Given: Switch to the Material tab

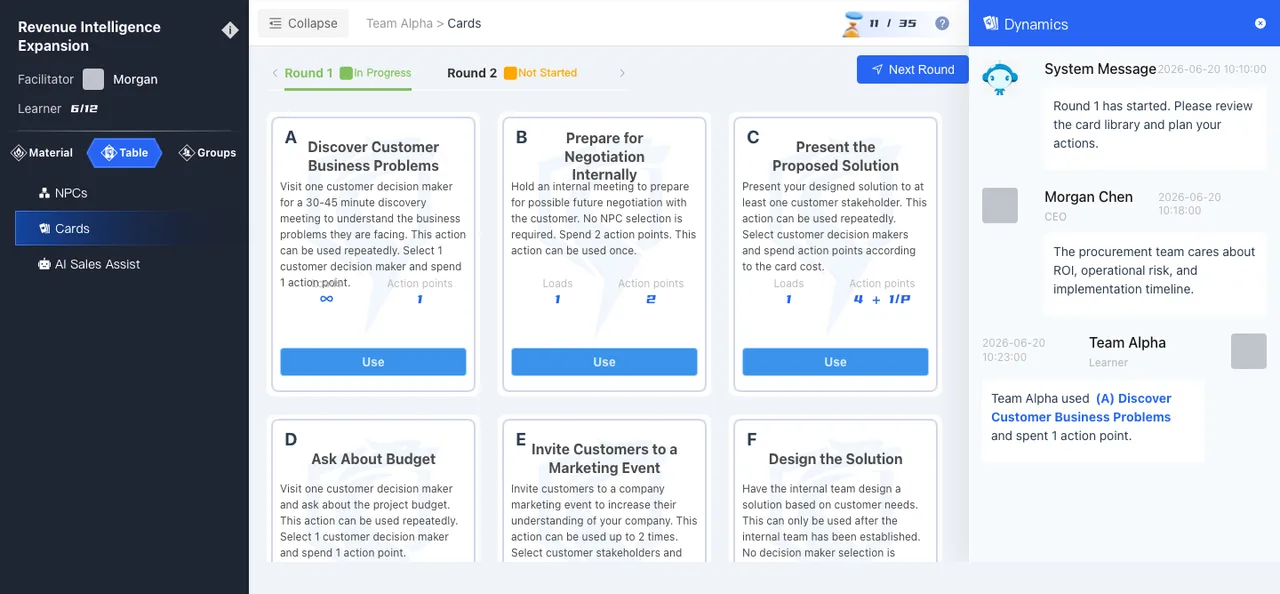Looking at the screenshot, I should [42, 153].
